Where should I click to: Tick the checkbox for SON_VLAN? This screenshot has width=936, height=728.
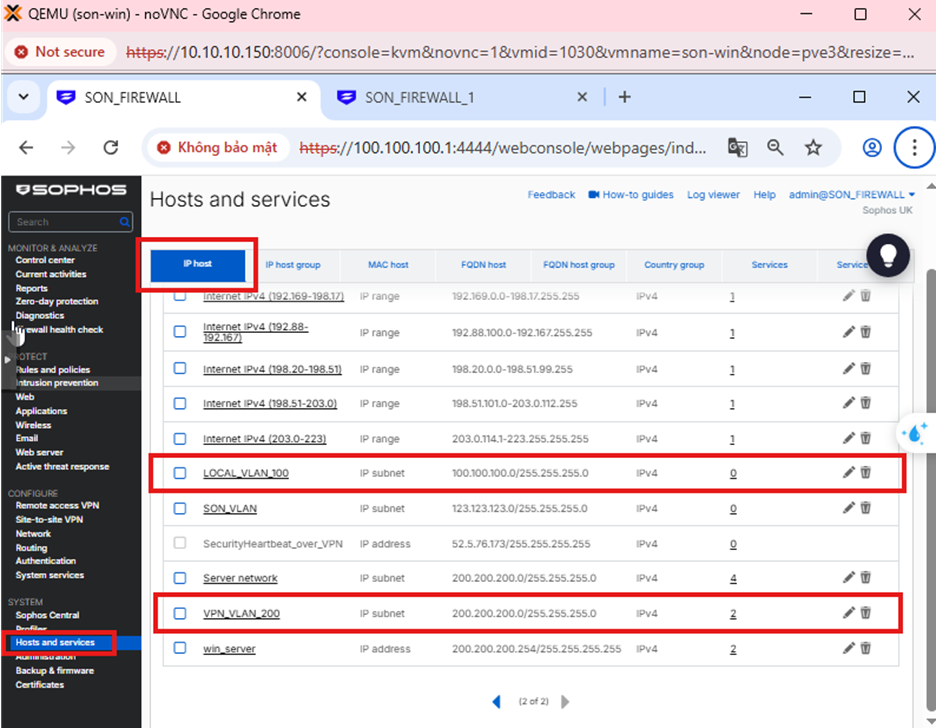coord(180,508)
